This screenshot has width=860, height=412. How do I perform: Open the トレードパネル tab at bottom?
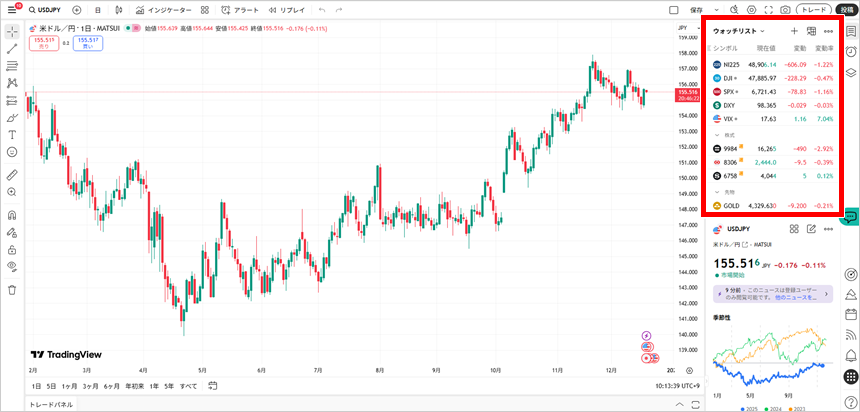pos(51,405)
